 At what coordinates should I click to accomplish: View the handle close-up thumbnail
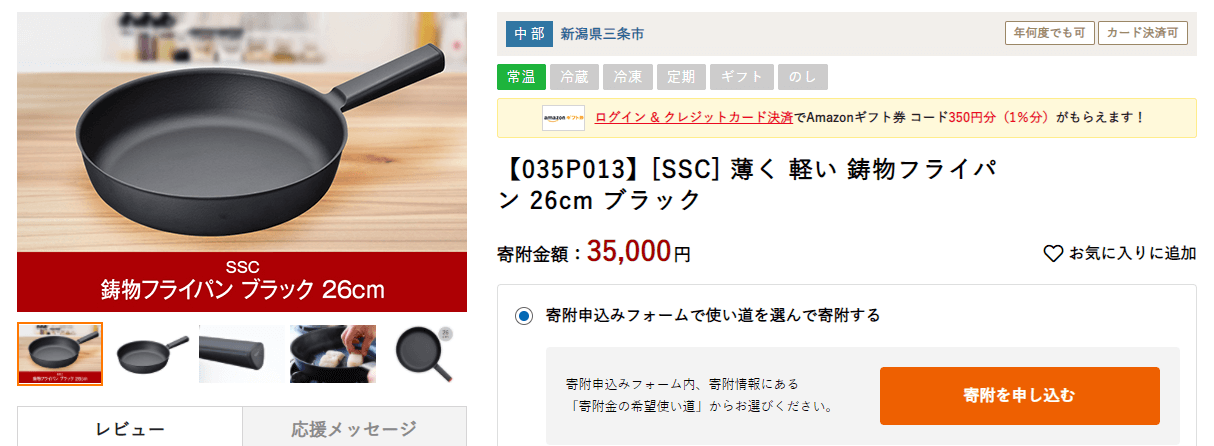pos(241,354)
